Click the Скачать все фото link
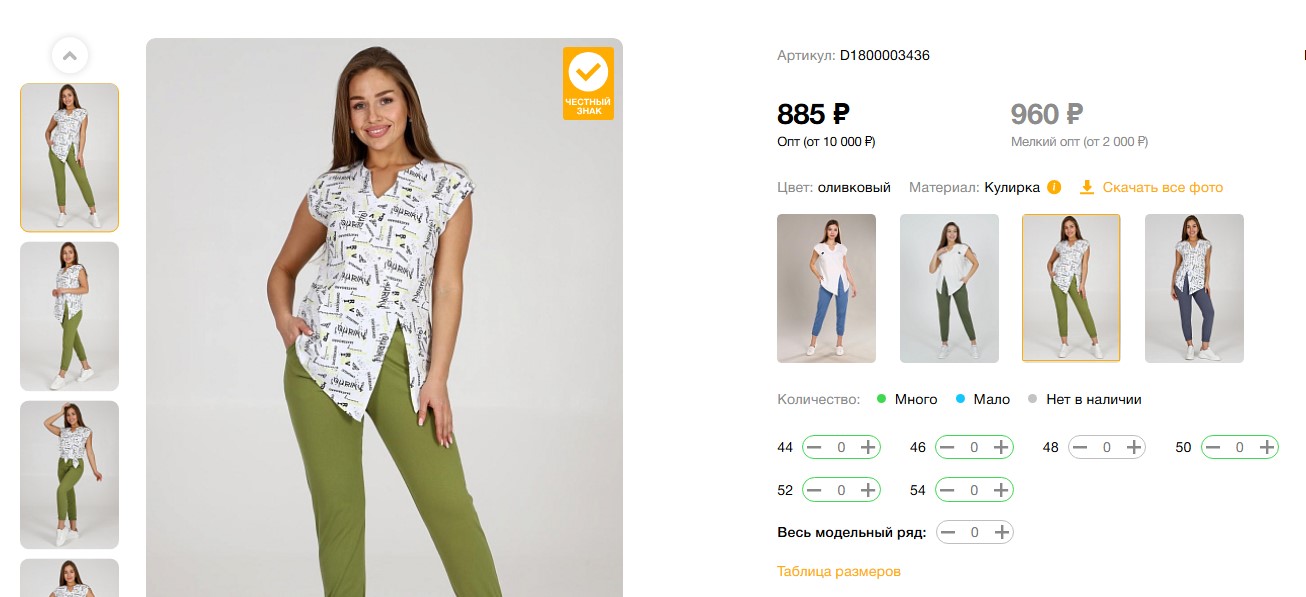The width and height of the screenshot is (1306, 597). click(1162, 188)
